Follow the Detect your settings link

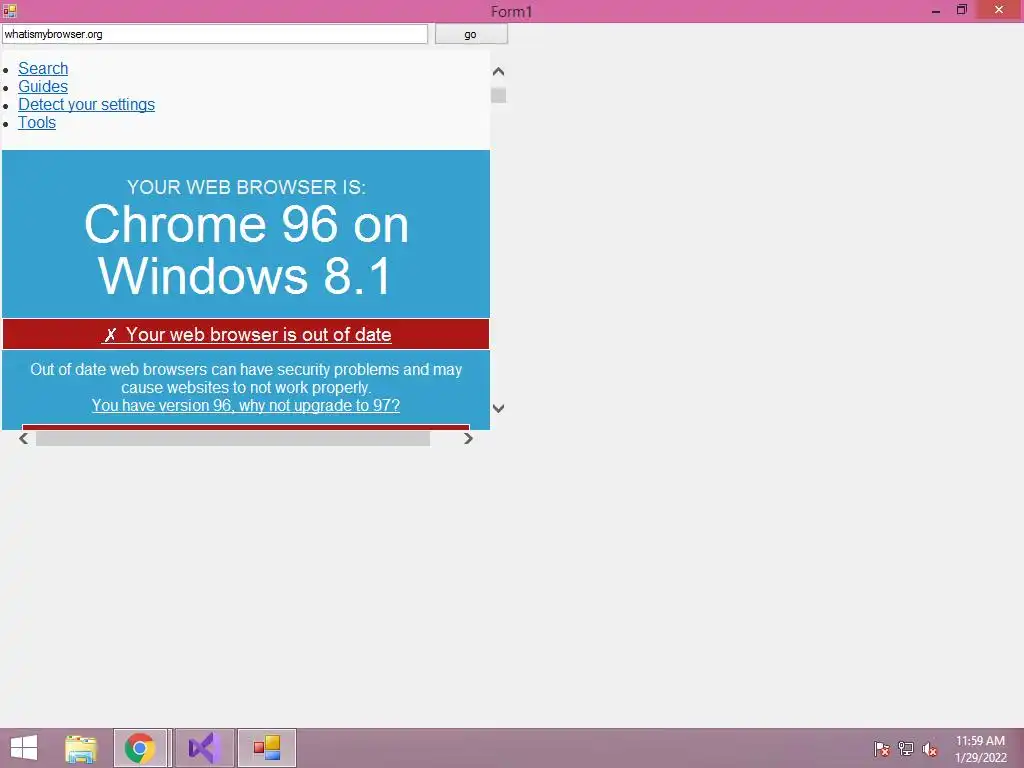coord(86,104)
